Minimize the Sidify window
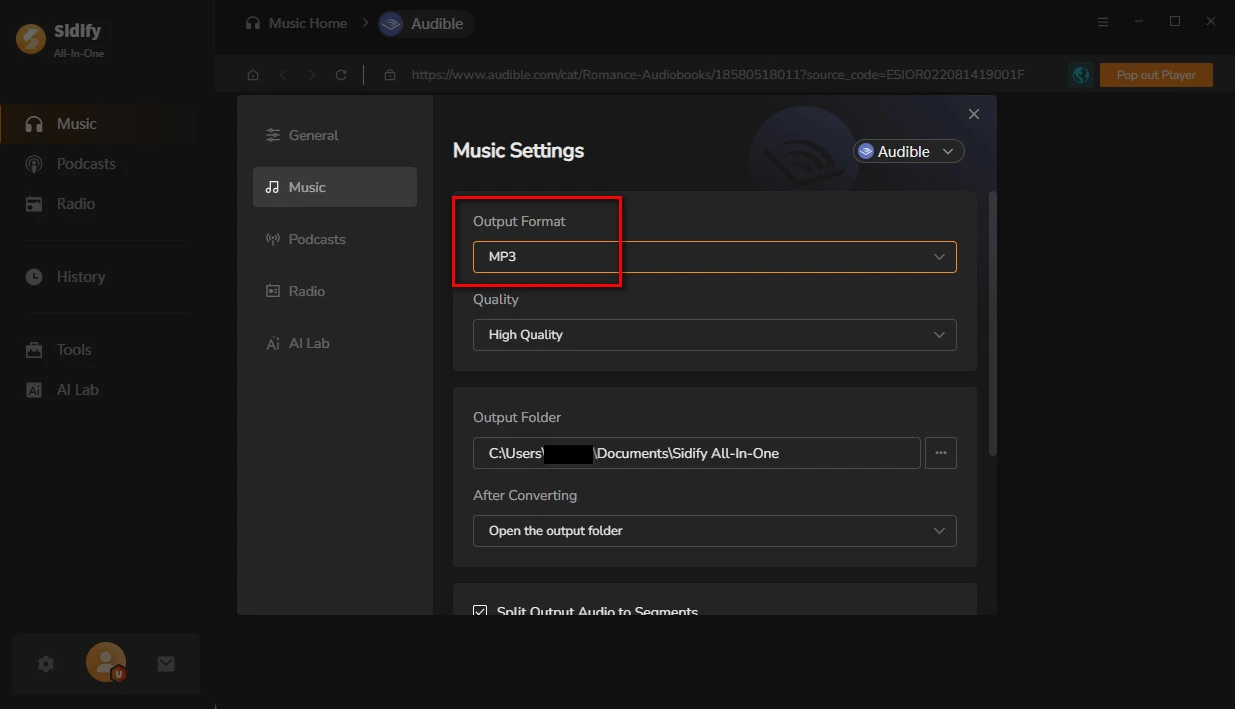The width and height of the screenshot is (1235, 709). (1139, 22)
